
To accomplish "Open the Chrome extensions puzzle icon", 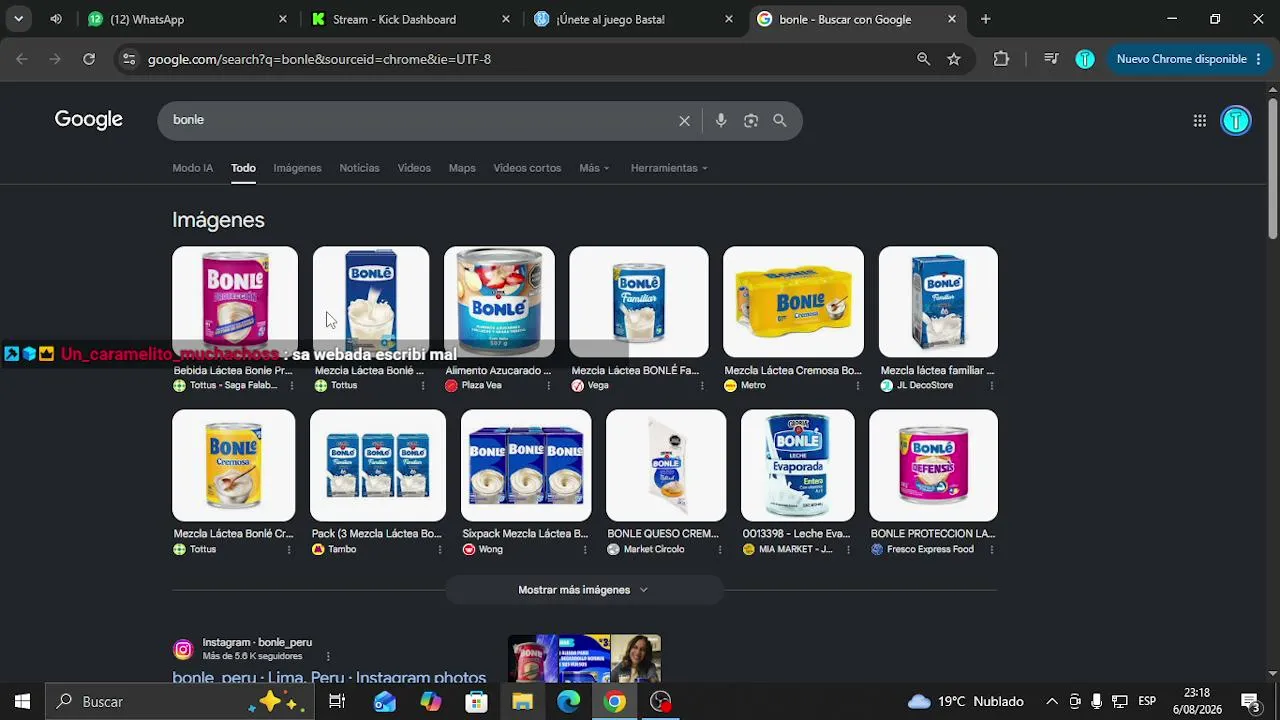I will coord(1001,59).
